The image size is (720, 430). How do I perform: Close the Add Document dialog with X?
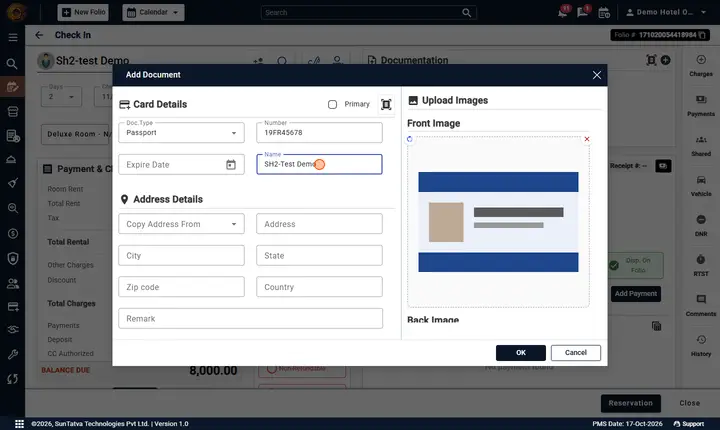coord(596,75)
